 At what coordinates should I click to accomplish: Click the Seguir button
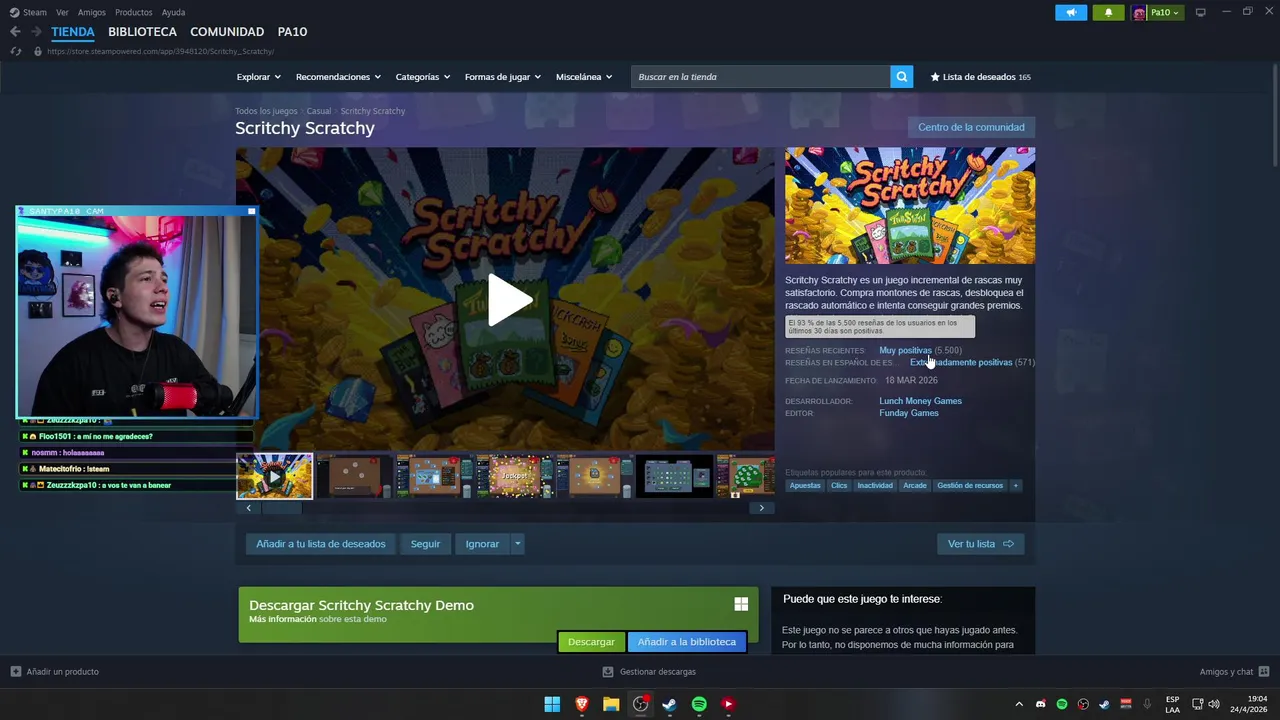coord(425,544)
